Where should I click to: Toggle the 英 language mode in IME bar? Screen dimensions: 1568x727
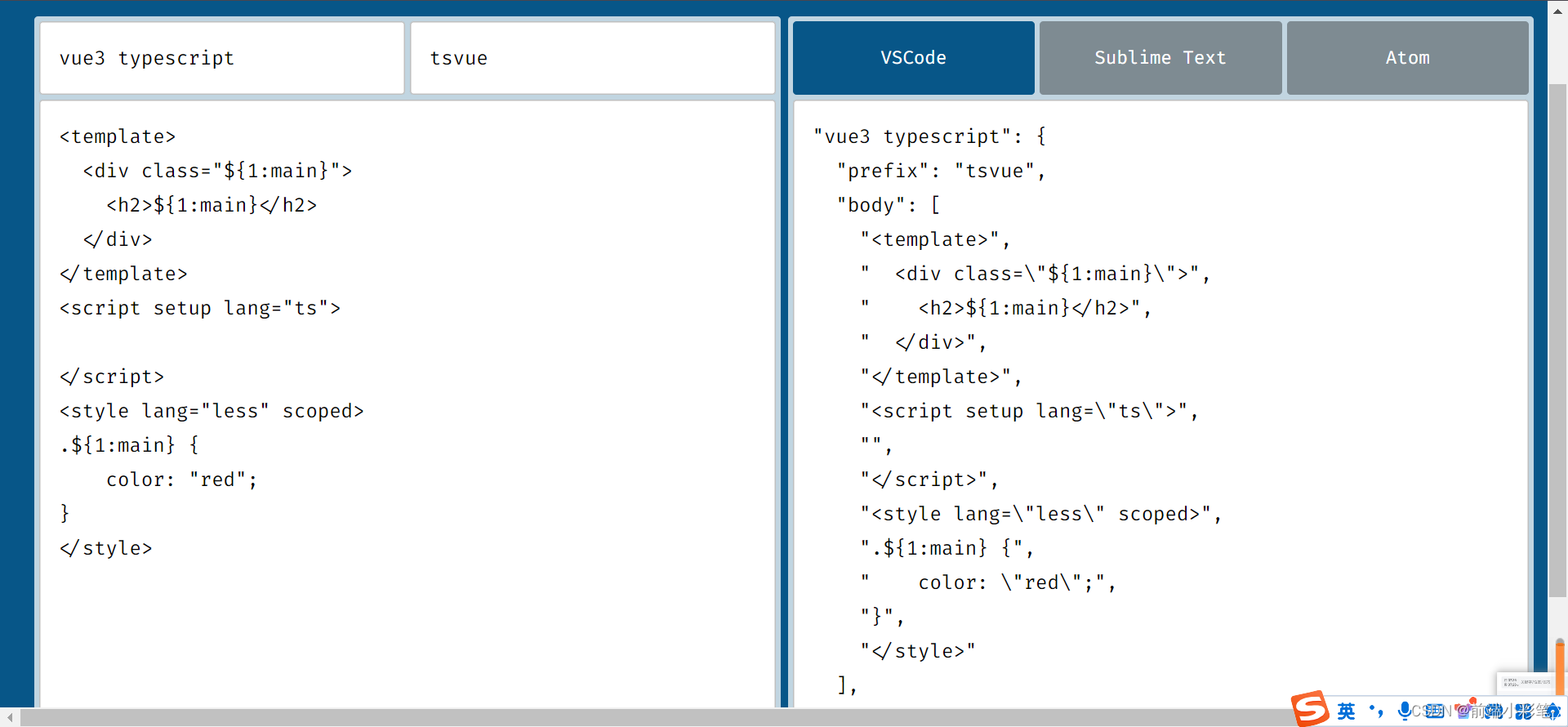[1346, 711]
